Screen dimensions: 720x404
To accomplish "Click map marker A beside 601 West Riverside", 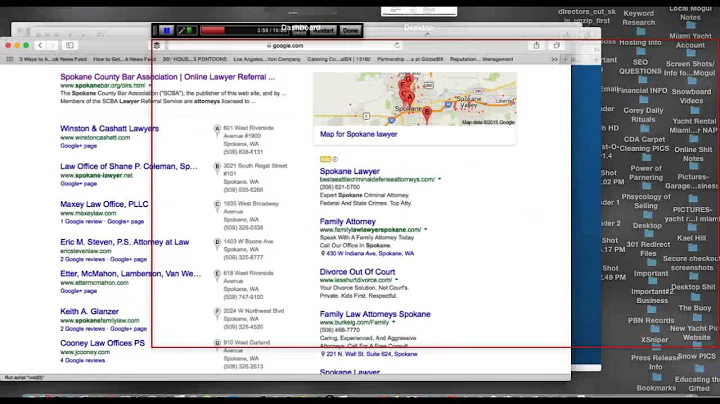I will pos(217,130).
